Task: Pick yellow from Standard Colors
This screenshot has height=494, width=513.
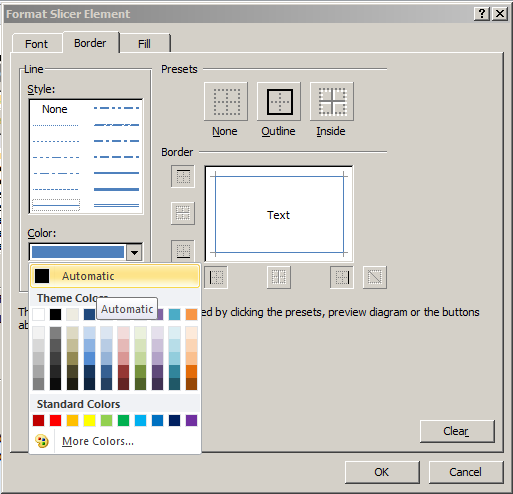Action: pyautogui.click(x=89, y=420)
